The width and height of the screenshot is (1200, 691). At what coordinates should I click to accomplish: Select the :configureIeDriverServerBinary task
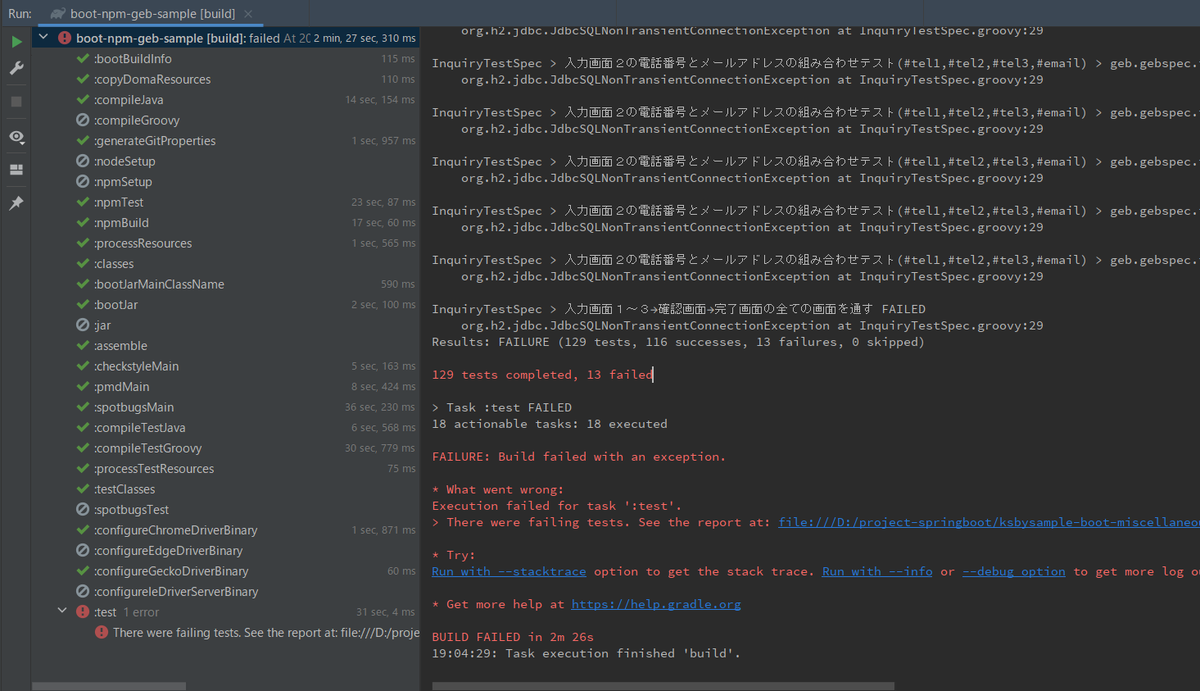tap(225, 592)
